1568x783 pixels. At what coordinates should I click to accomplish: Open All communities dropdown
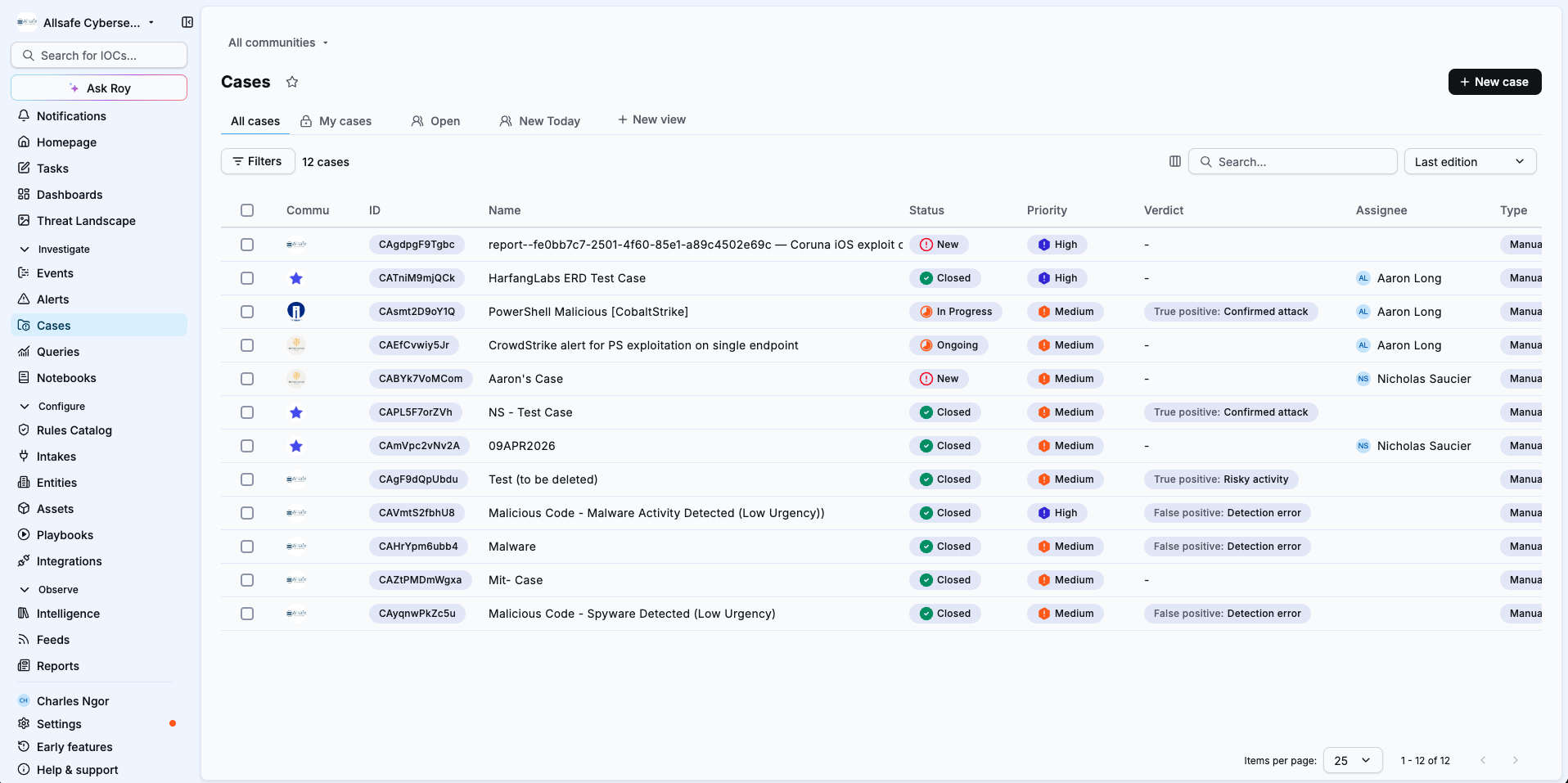click(278, 43)
